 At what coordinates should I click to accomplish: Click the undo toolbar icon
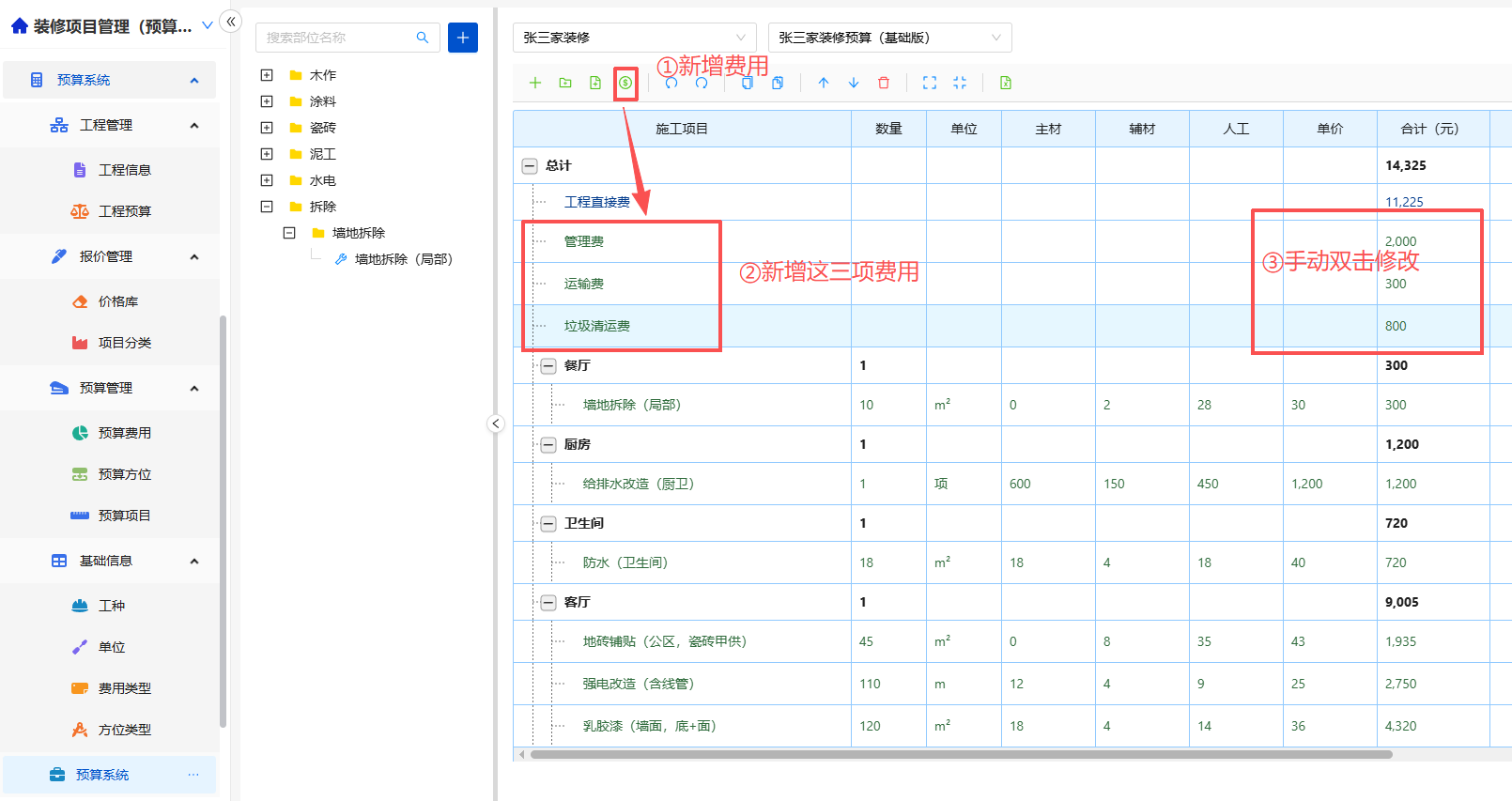[671, 83]
